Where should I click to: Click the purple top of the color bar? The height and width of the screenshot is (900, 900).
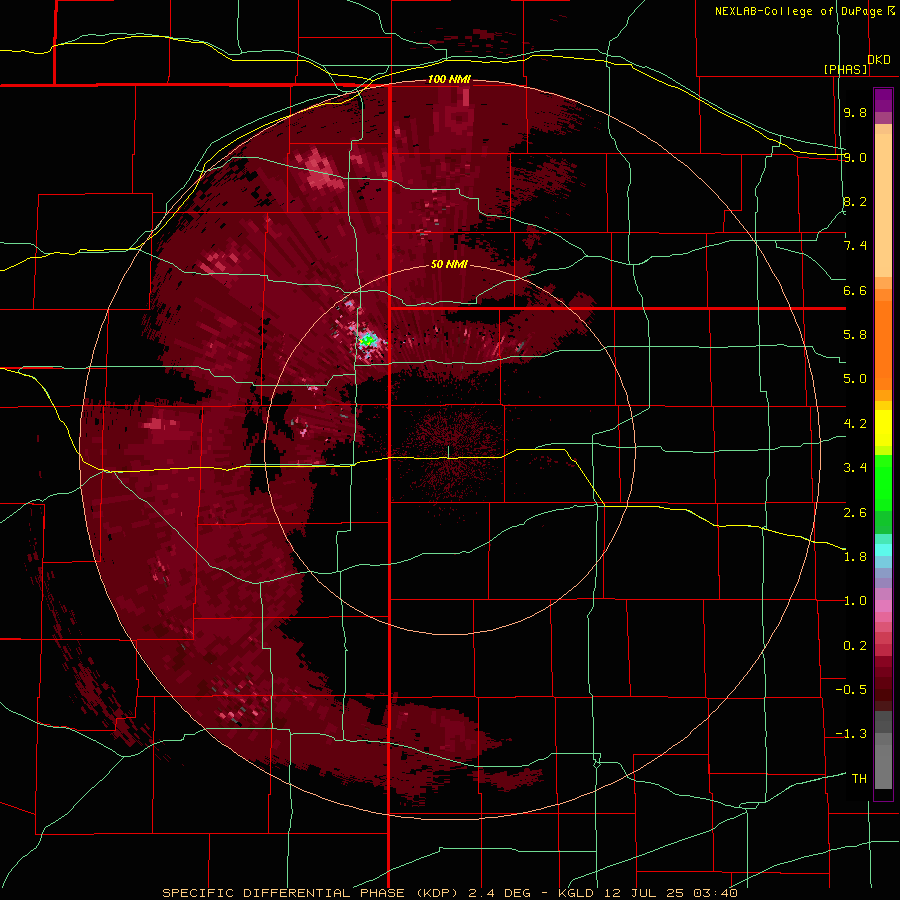883,100
